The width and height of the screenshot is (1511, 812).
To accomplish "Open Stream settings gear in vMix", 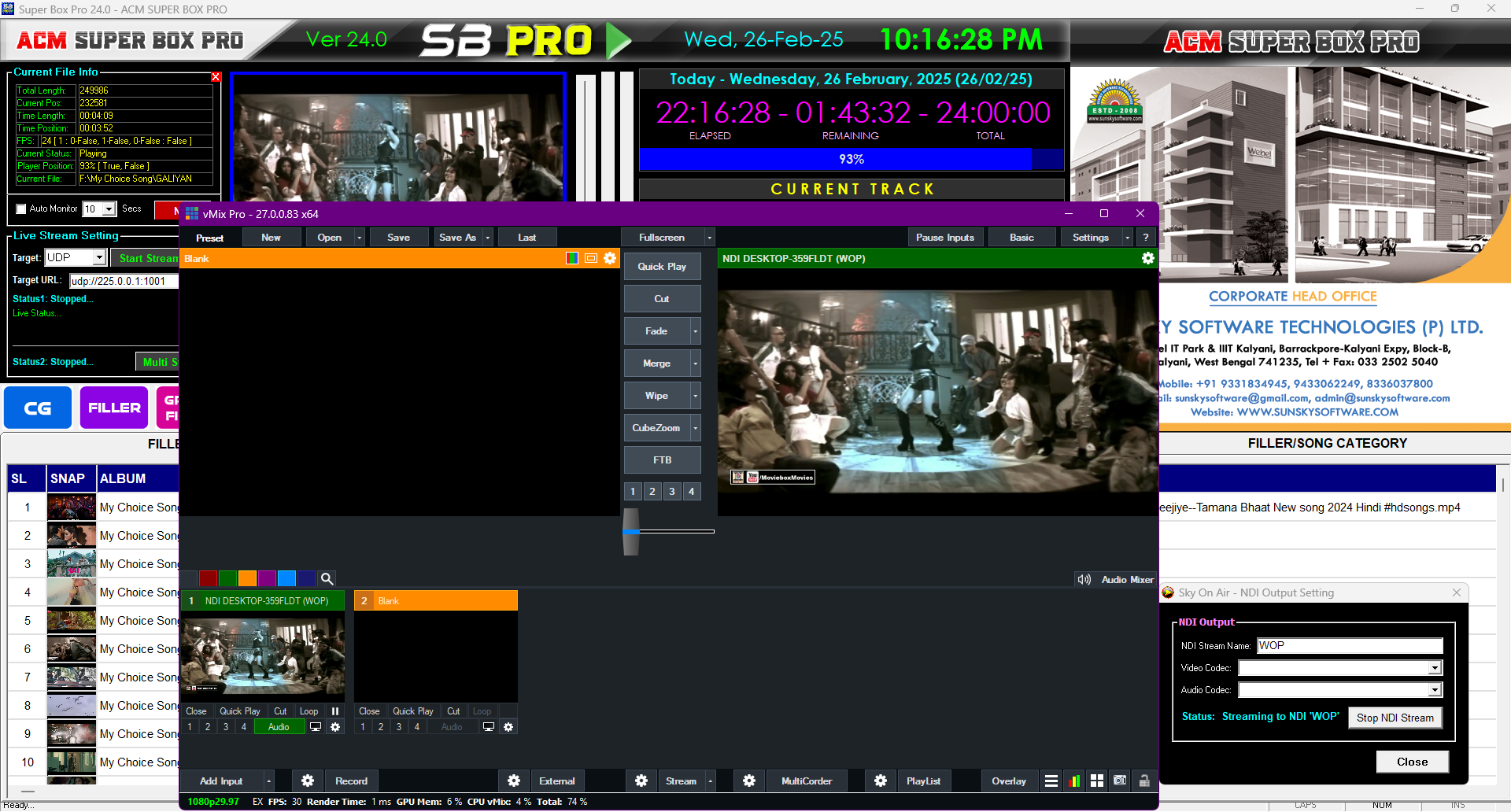I will [641, 781].
